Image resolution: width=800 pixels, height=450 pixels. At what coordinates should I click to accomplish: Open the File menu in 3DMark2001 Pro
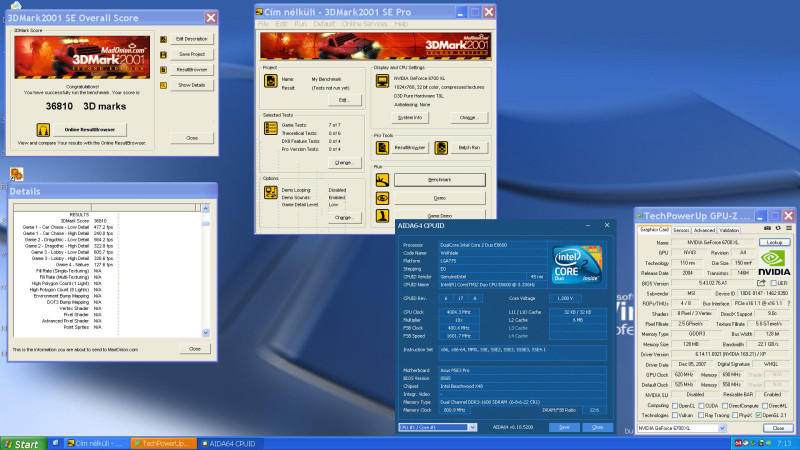pos(263,24)
